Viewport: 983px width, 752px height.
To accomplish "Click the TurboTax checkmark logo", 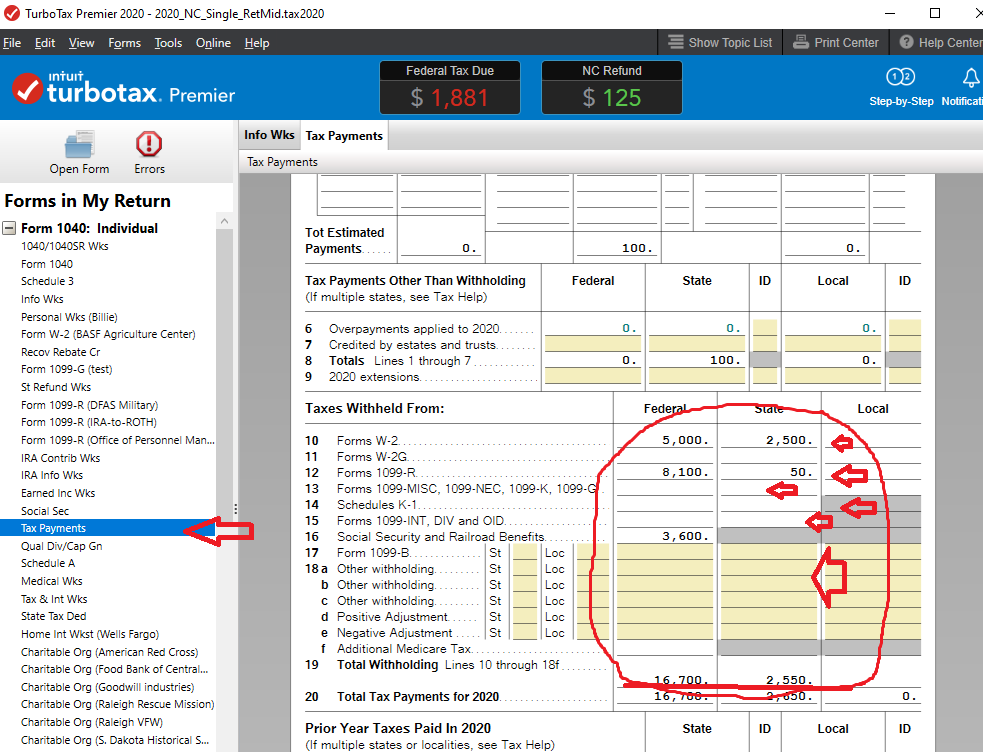I will point(27,89).
